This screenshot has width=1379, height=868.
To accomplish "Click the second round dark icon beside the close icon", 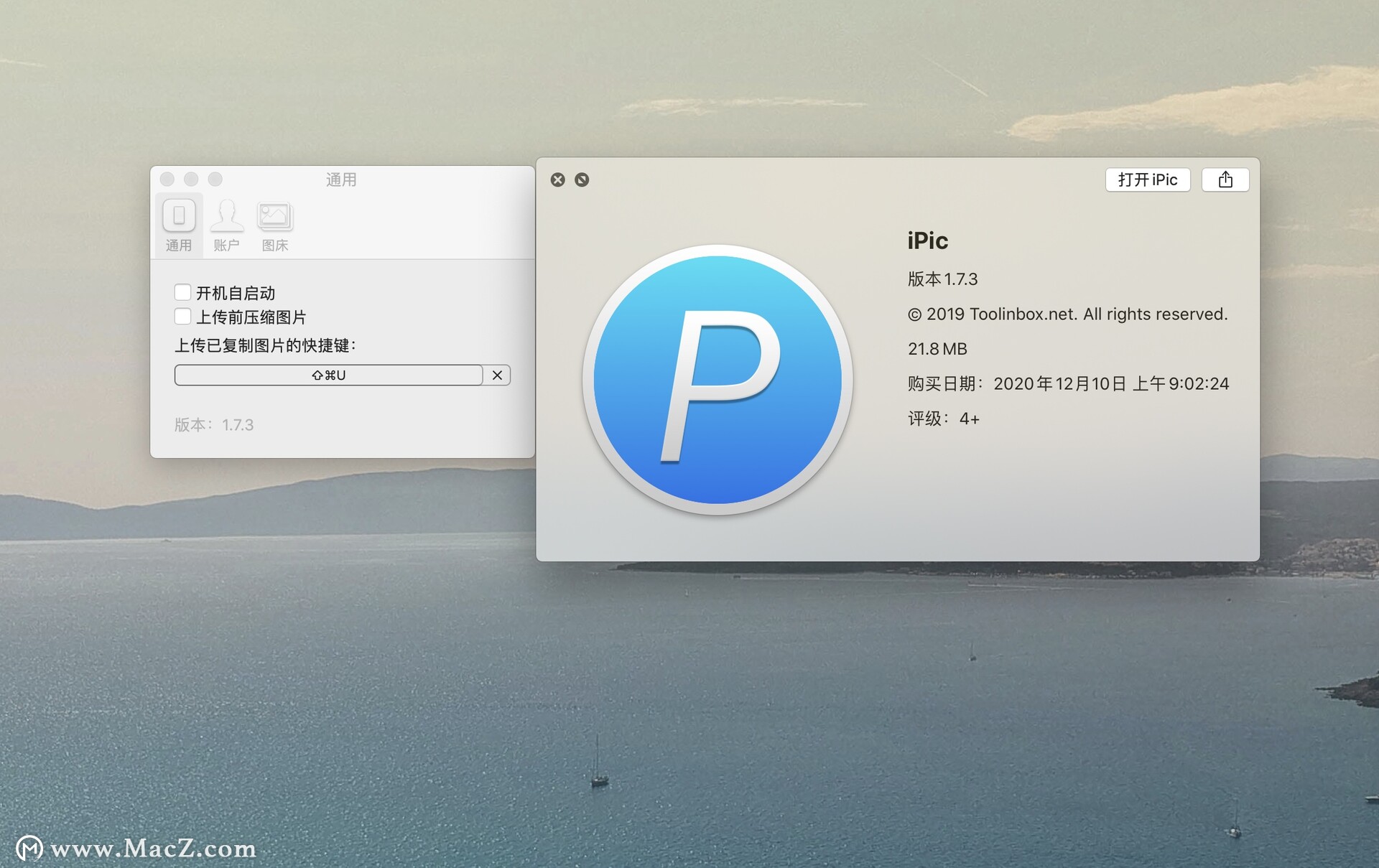I will pyautogui.click(x=582, y=179).
